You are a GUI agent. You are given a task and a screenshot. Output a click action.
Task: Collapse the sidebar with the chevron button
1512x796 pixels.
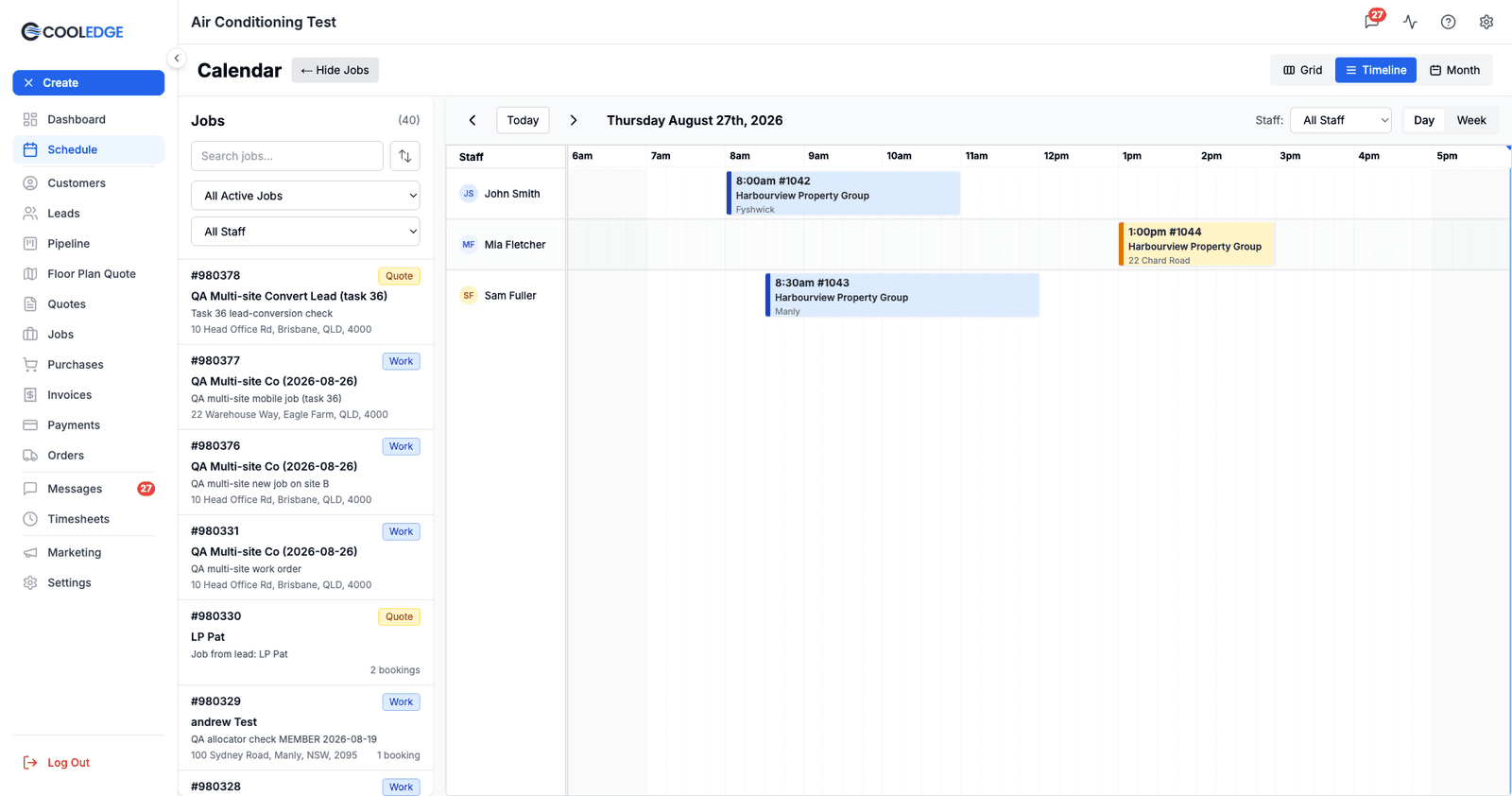pos(177,59)
